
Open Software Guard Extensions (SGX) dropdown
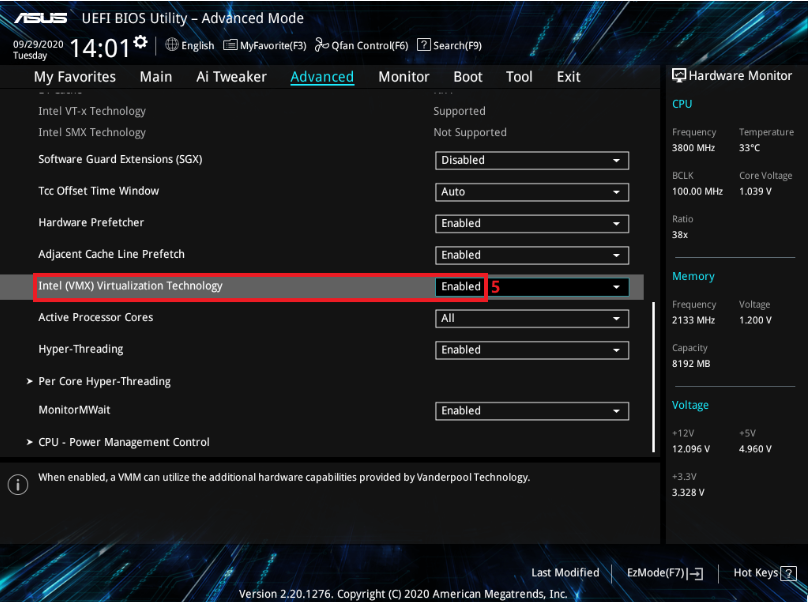point(532,160)
